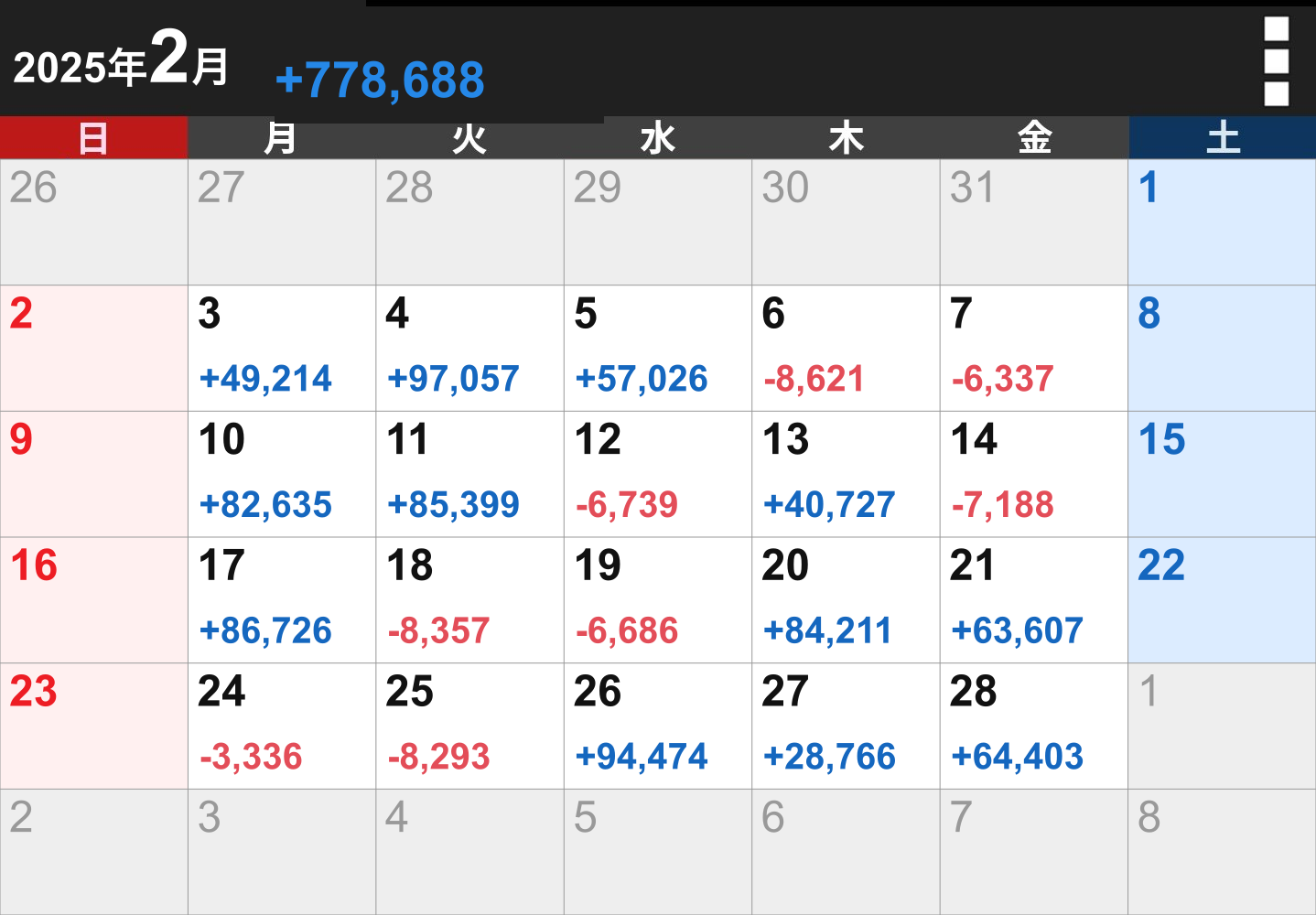This screenshot has width=1316, height=915.
Task: Select day 10 showing +82,635
Action: [282, 474]
